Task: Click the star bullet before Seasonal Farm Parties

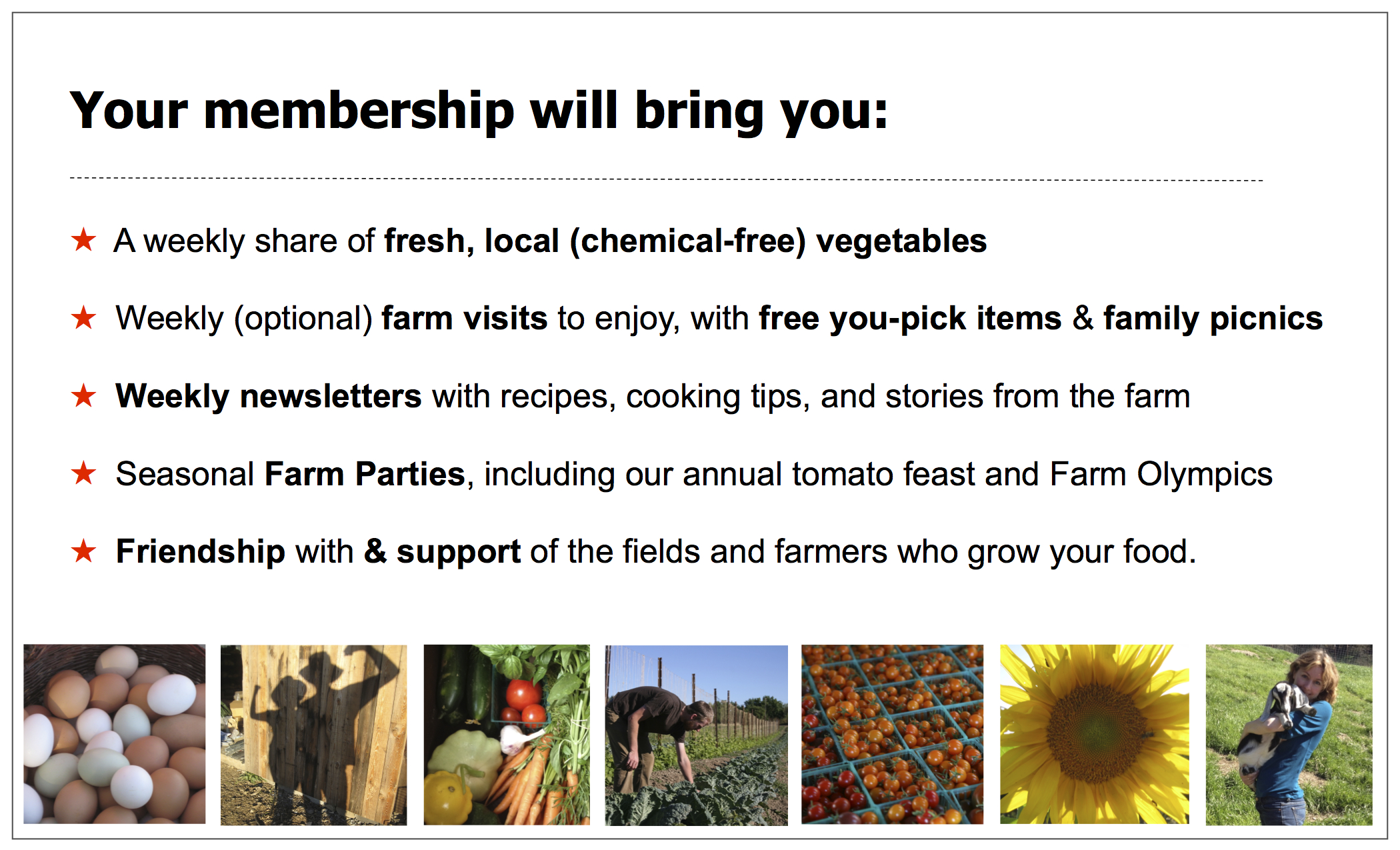Action: 84,474
